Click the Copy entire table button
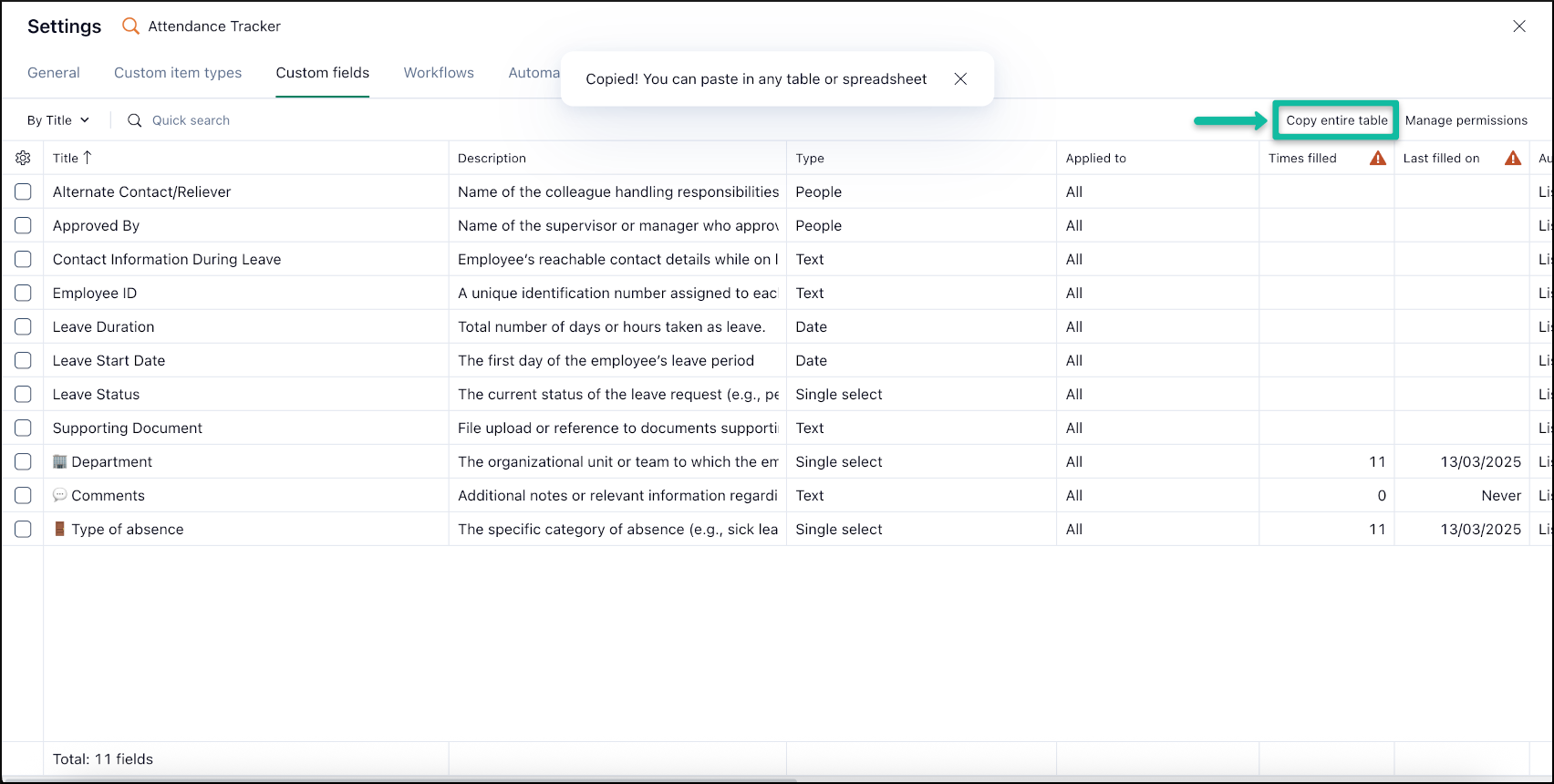 pyautogui.click(x=1336, y=120)
